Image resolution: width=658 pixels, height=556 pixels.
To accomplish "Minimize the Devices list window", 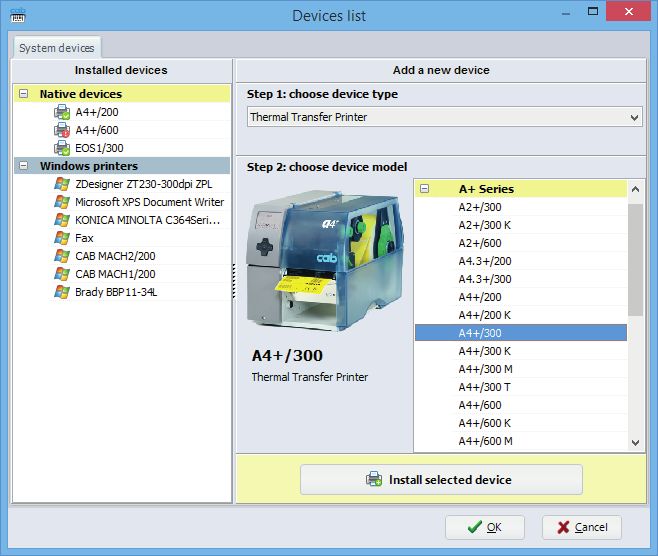I will [566, 13].
